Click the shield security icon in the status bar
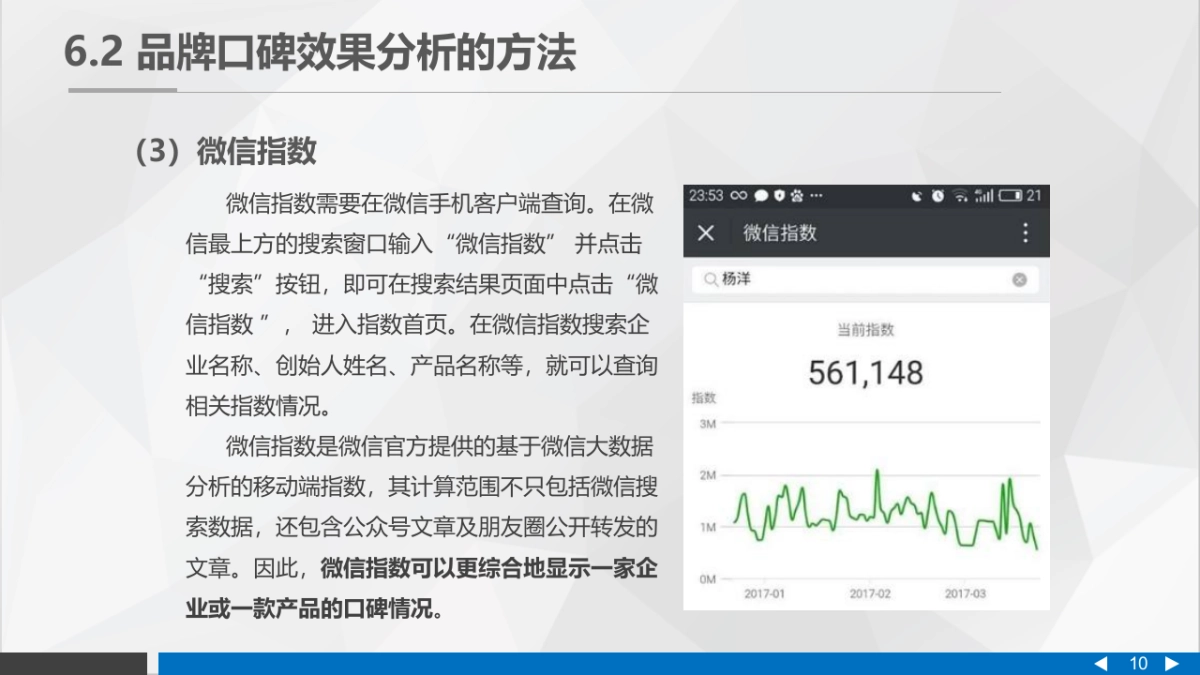The height and width of the screenshot is (675, 1200). tap(780, 194)
